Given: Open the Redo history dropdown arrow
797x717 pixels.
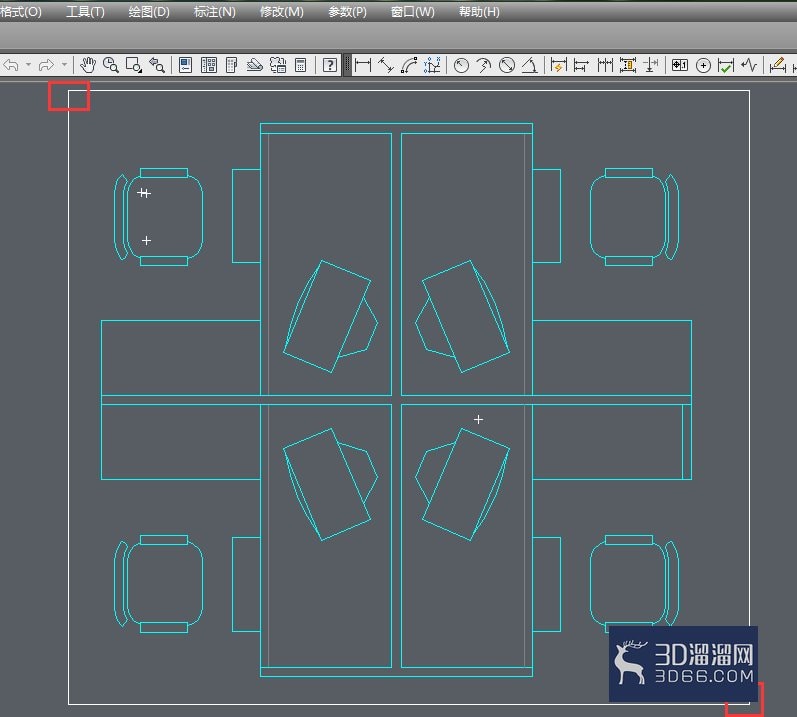Looking at the screenshot, I should click(64, 65).
